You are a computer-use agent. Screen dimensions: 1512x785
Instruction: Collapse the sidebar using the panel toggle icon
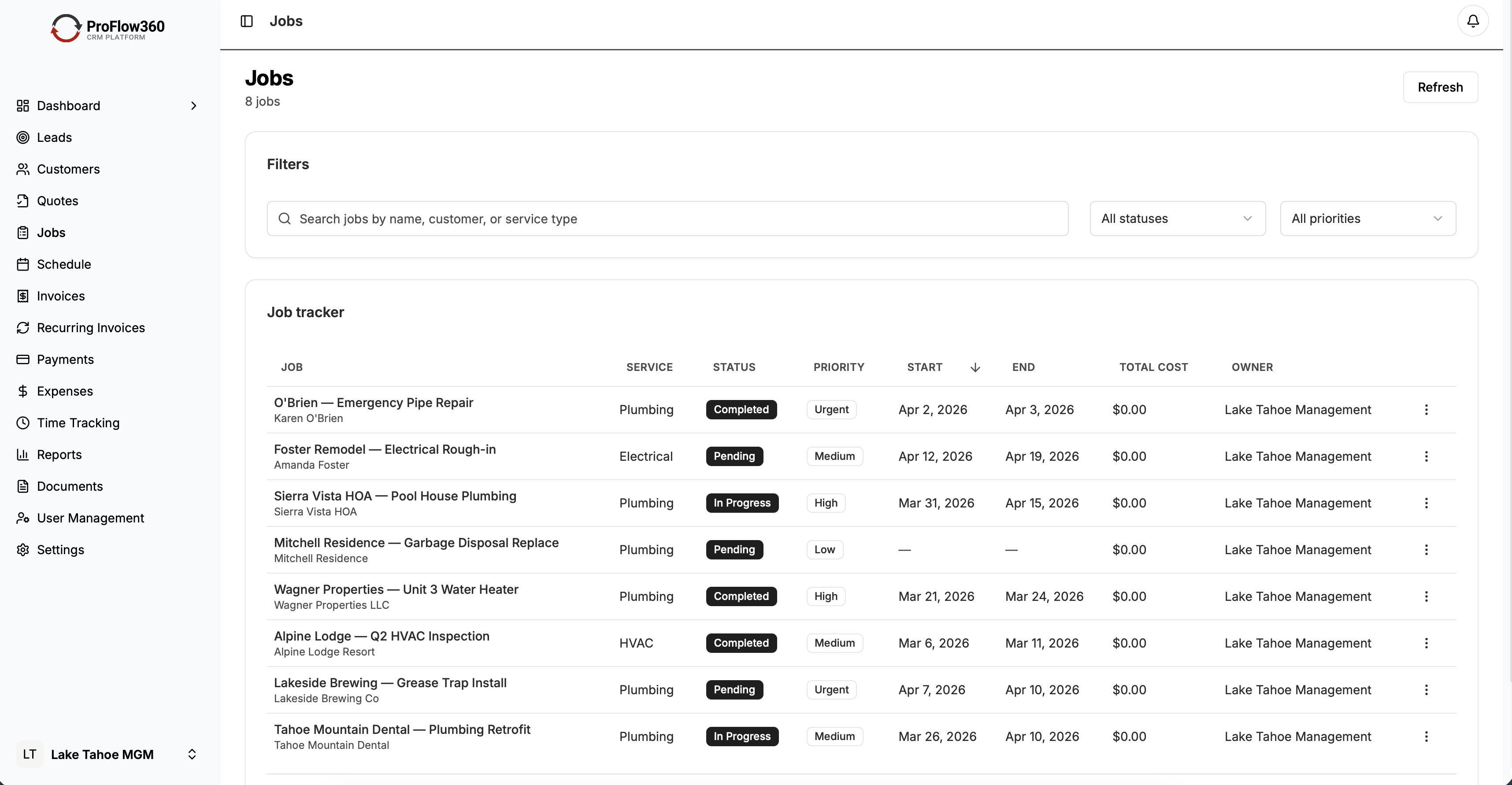(x=246, y=21)
